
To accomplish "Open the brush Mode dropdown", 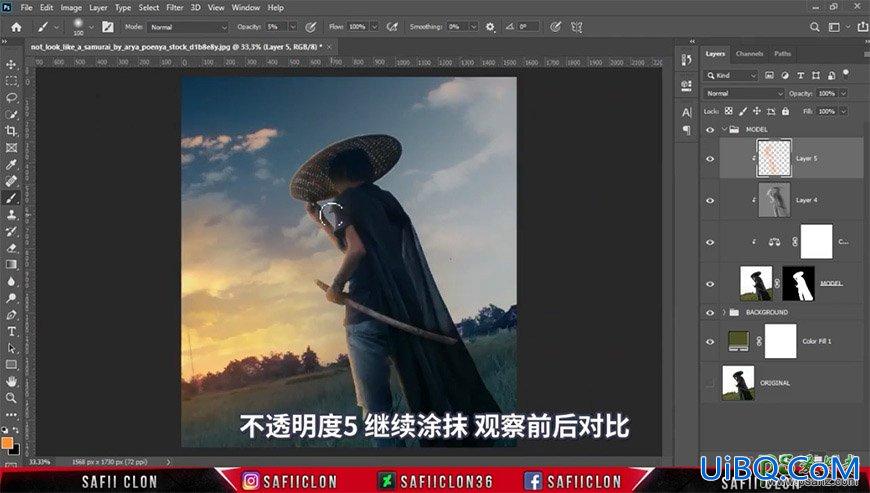I will [x=188, y=27].
